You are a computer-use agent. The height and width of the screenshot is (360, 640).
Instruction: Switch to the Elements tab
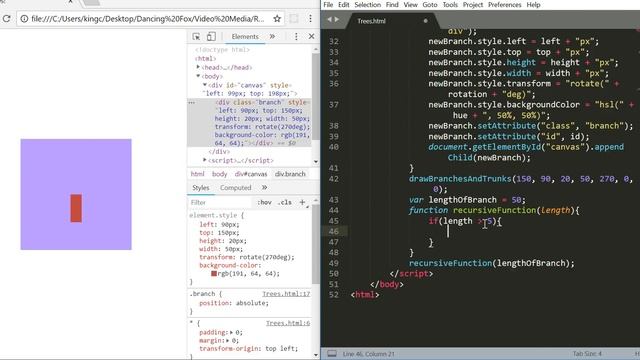click(x=245, y=37)
